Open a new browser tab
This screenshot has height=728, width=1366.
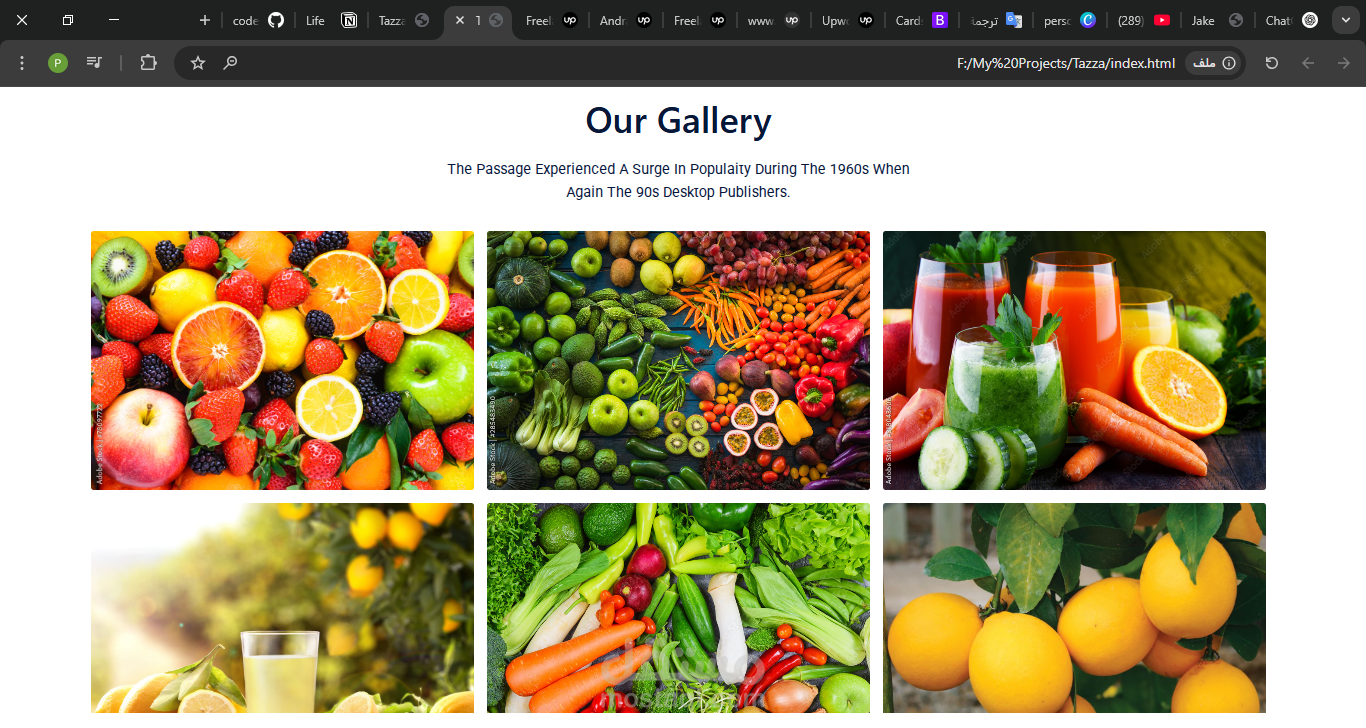coord(205,20)
